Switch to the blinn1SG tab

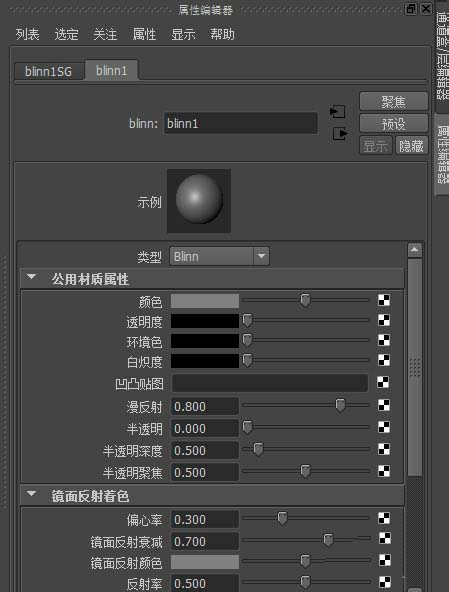[49, 71]
